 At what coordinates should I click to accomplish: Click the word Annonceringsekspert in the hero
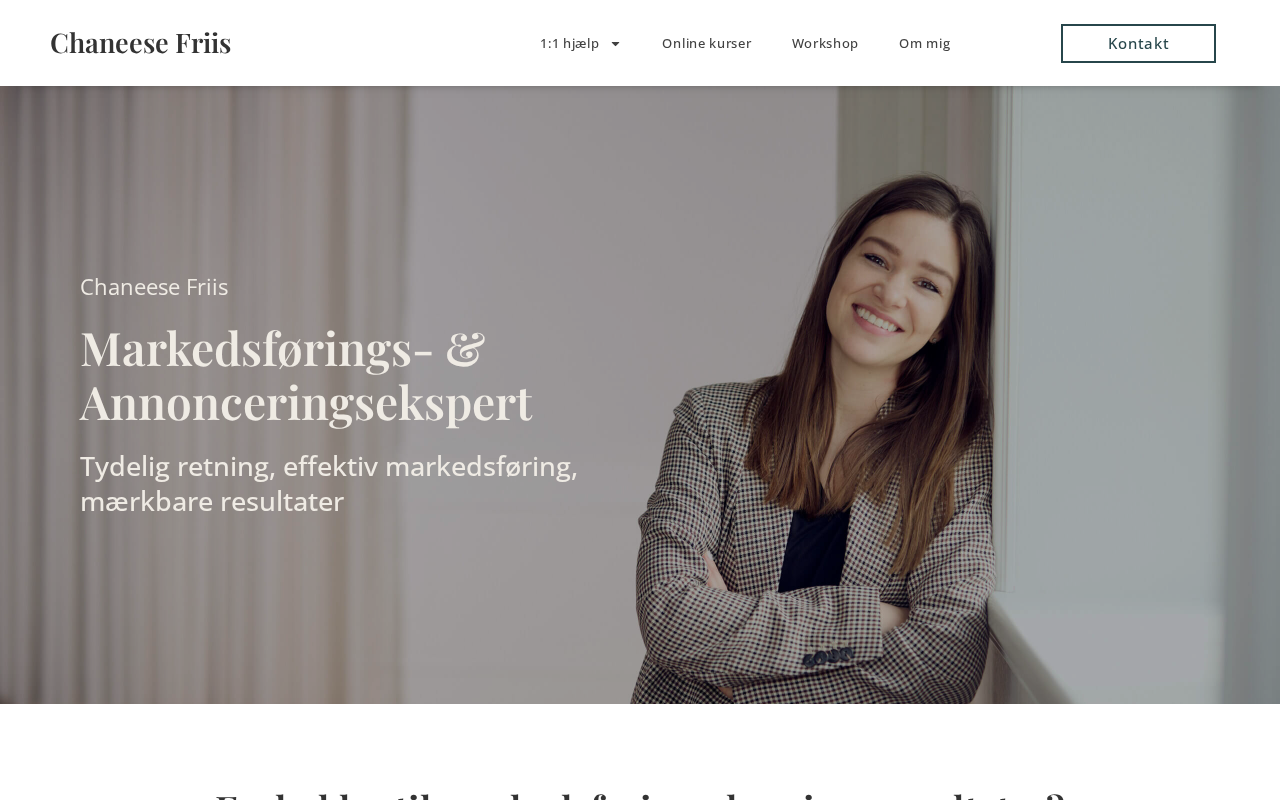coord(306,402)
